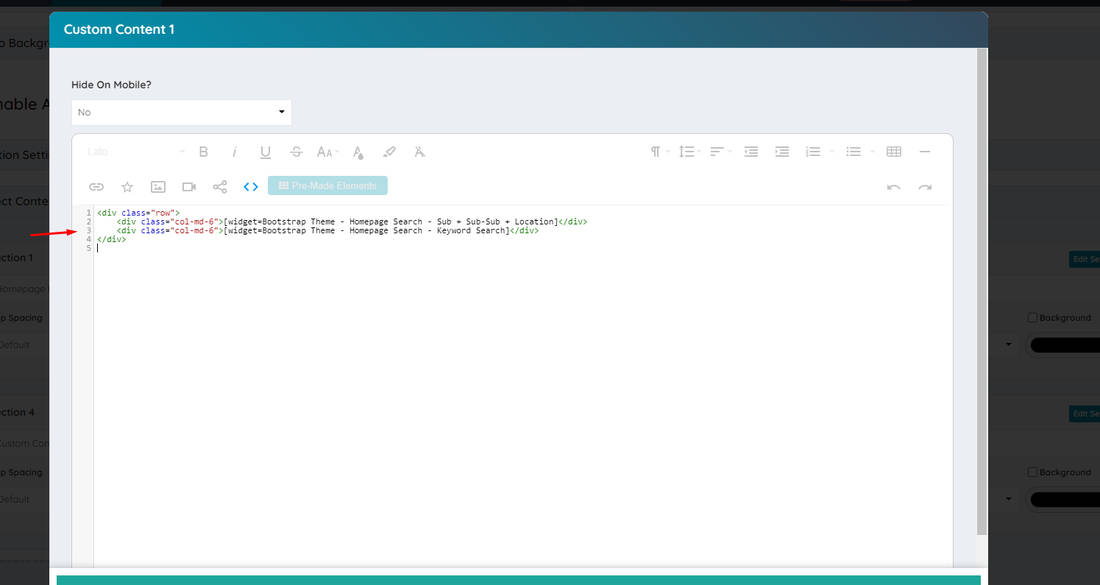Insert a video using the camera icon
1100x585 pixels.
(188, 186)
